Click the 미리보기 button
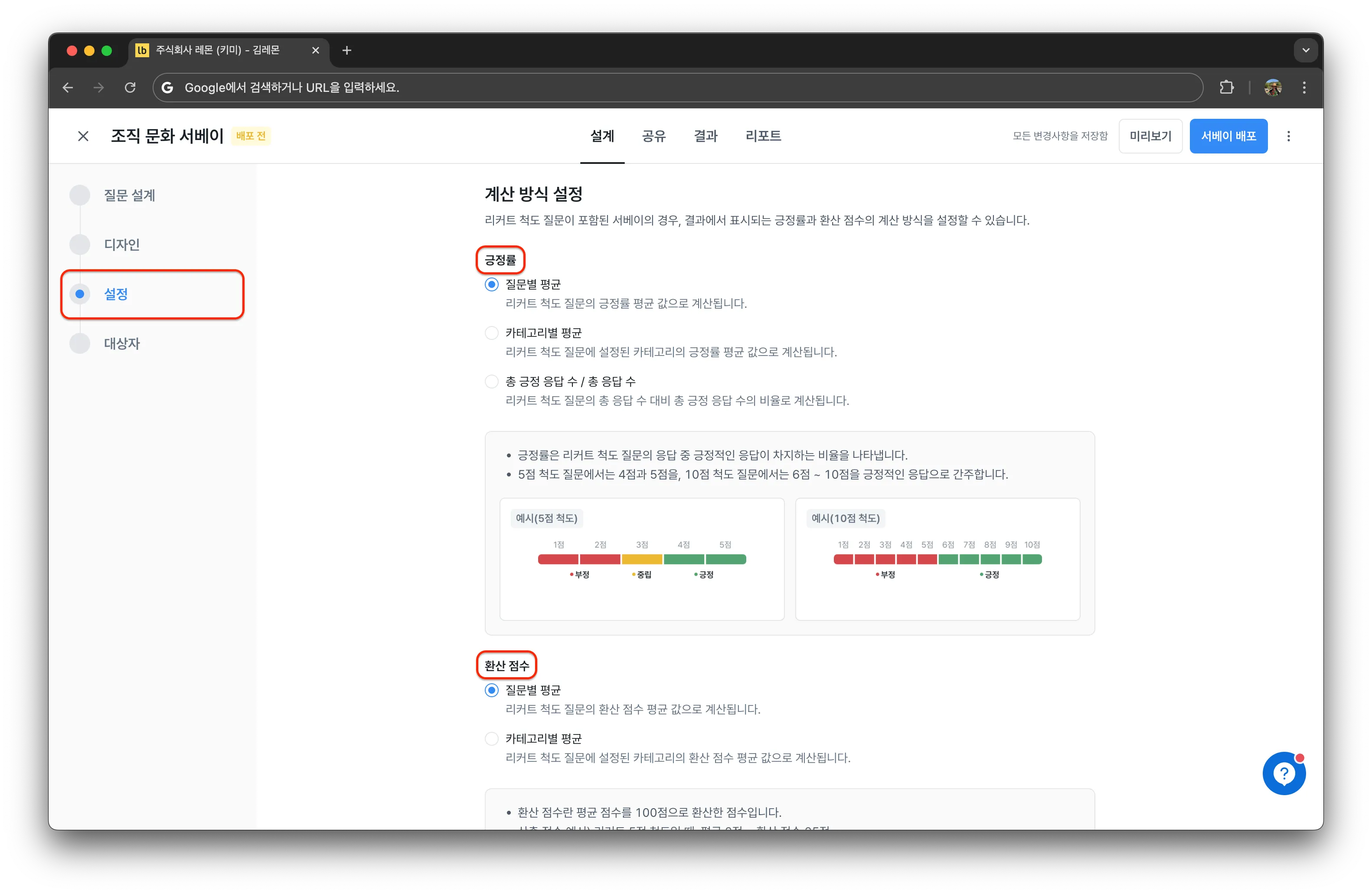The height and width of the screenshot is (894, 1372). click(1150, 136)
